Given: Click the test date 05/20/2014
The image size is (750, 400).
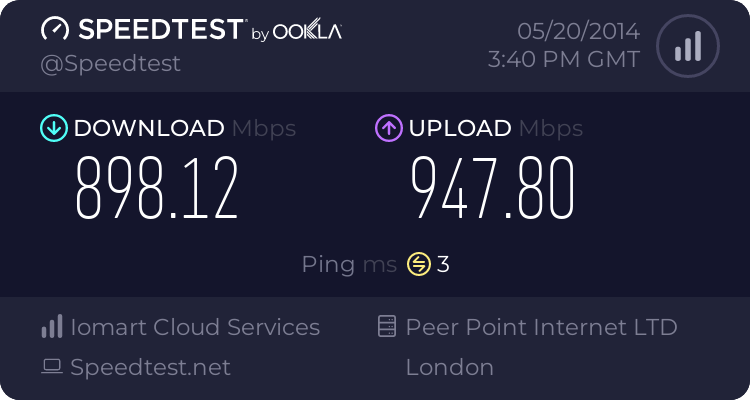Looking at the screenshot, I should pos(576,30).
